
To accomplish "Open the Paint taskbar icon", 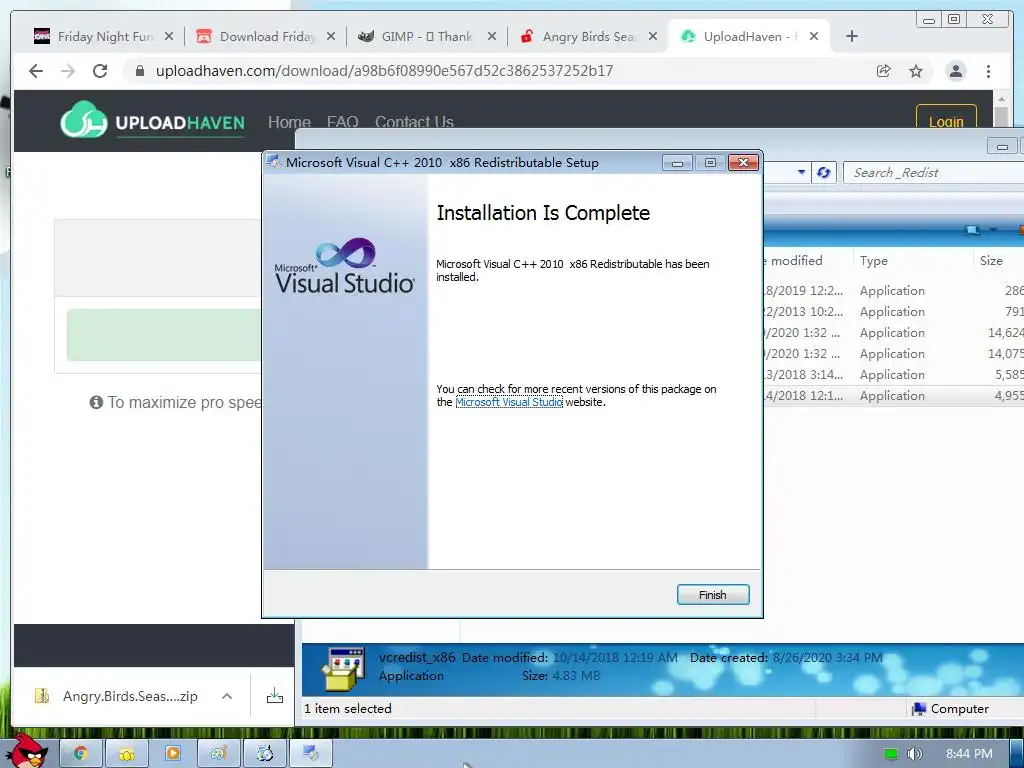I will pyautogui.click(x=219, y=754).
